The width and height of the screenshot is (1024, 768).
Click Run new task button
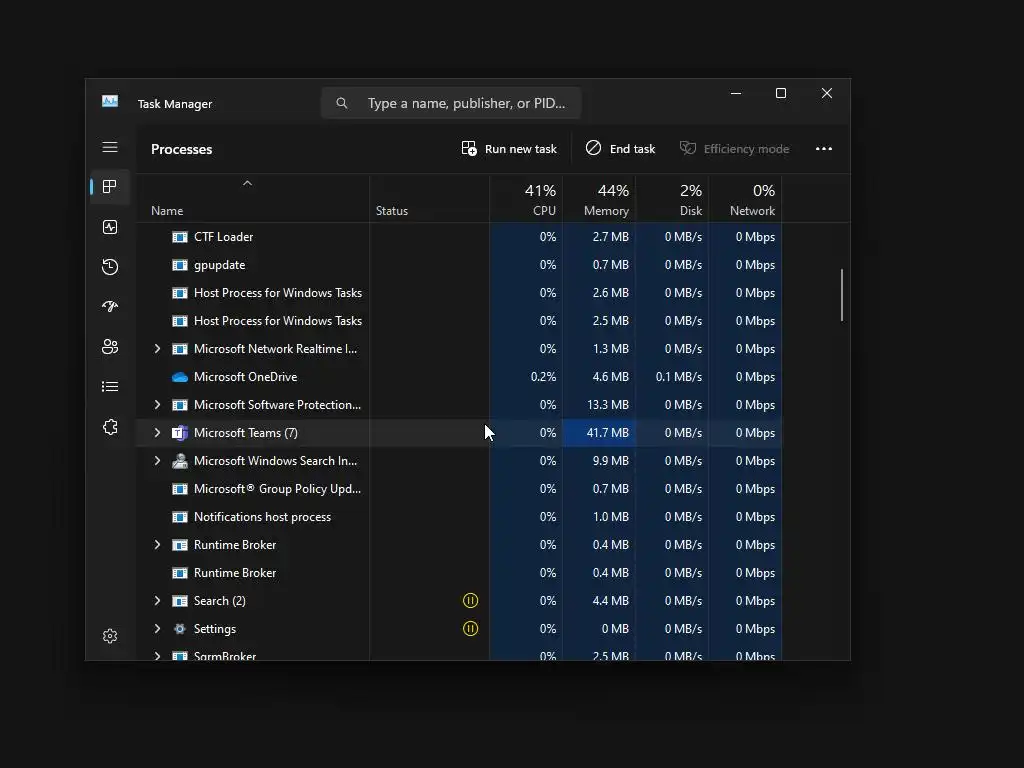[509, 149]
